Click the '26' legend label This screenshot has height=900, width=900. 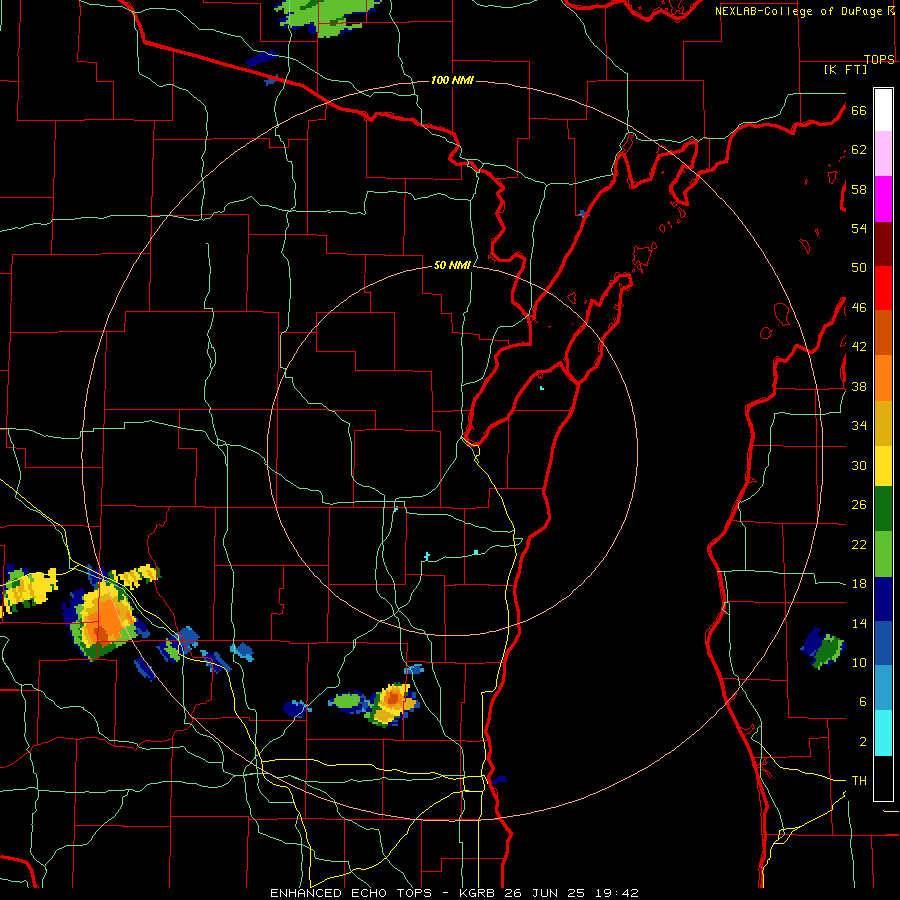click(x=859, y=505)
